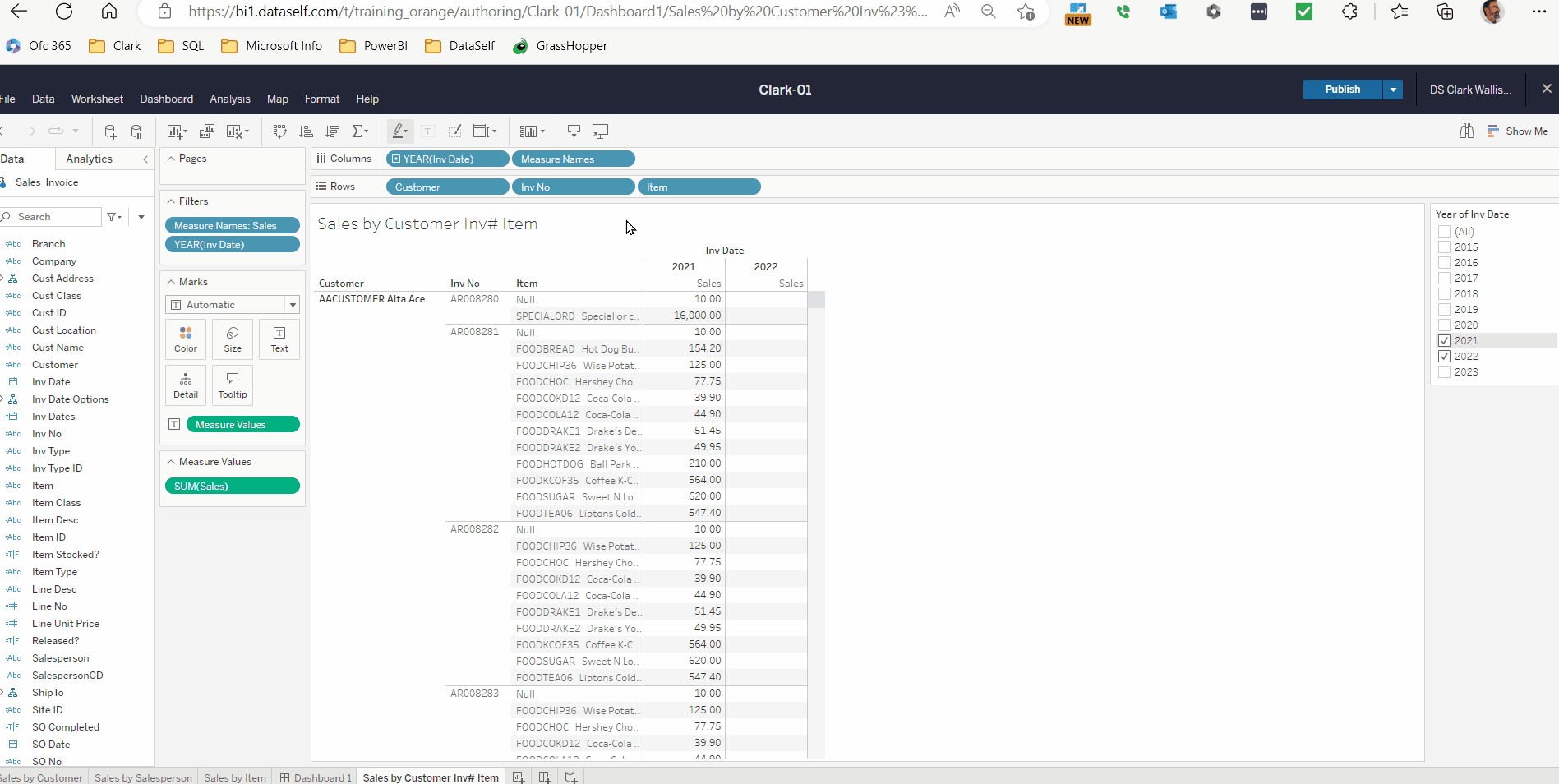This screenshot has width=1559, height=784.
Task: Tick the (All) year filter checkbox
Action: (x=1444, y=232)
